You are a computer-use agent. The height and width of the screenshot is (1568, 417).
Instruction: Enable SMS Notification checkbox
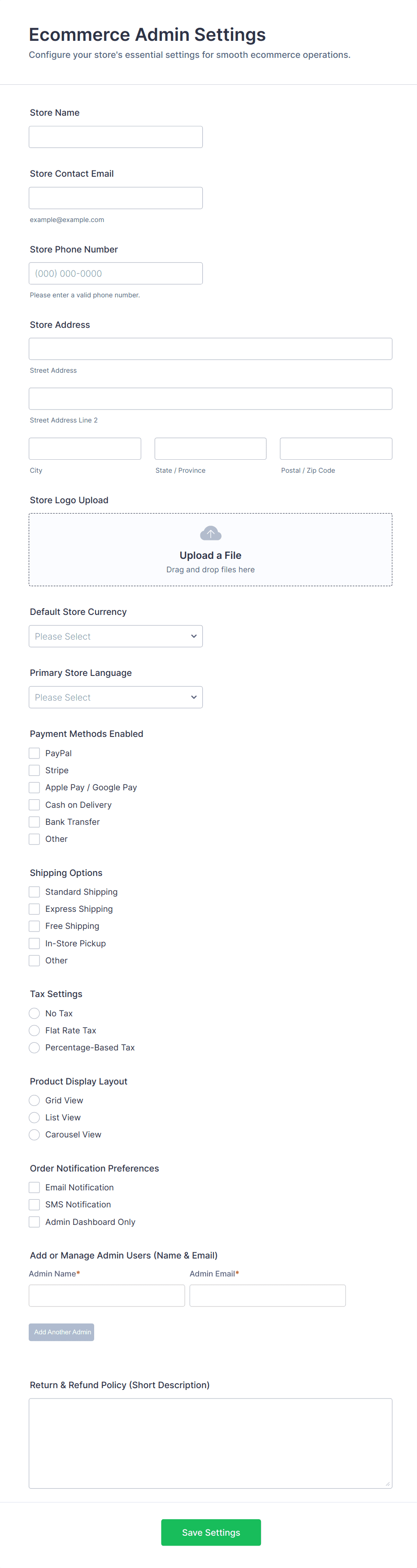[x=35, y=1205]
